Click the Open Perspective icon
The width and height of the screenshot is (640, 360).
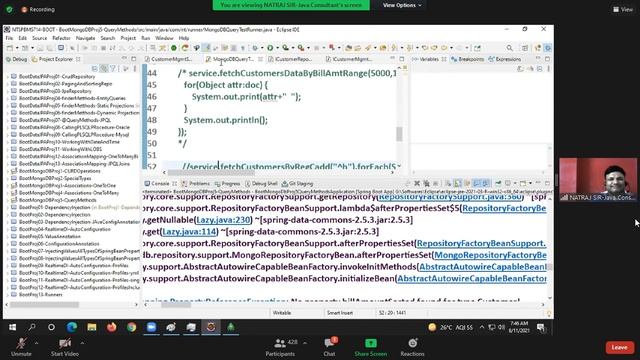(x=525, y=48)
